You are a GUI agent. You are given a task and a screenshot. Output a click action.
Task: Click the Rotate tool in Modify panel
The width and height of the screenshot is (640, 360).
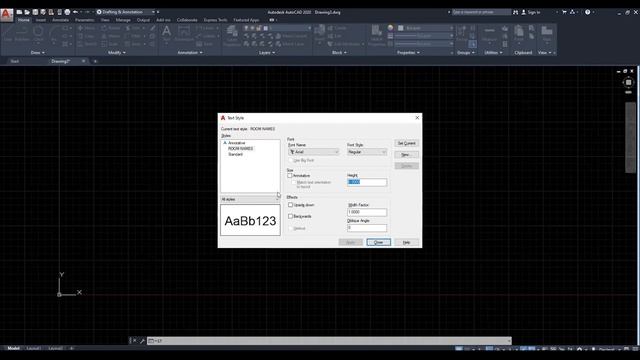click(111, 28)
